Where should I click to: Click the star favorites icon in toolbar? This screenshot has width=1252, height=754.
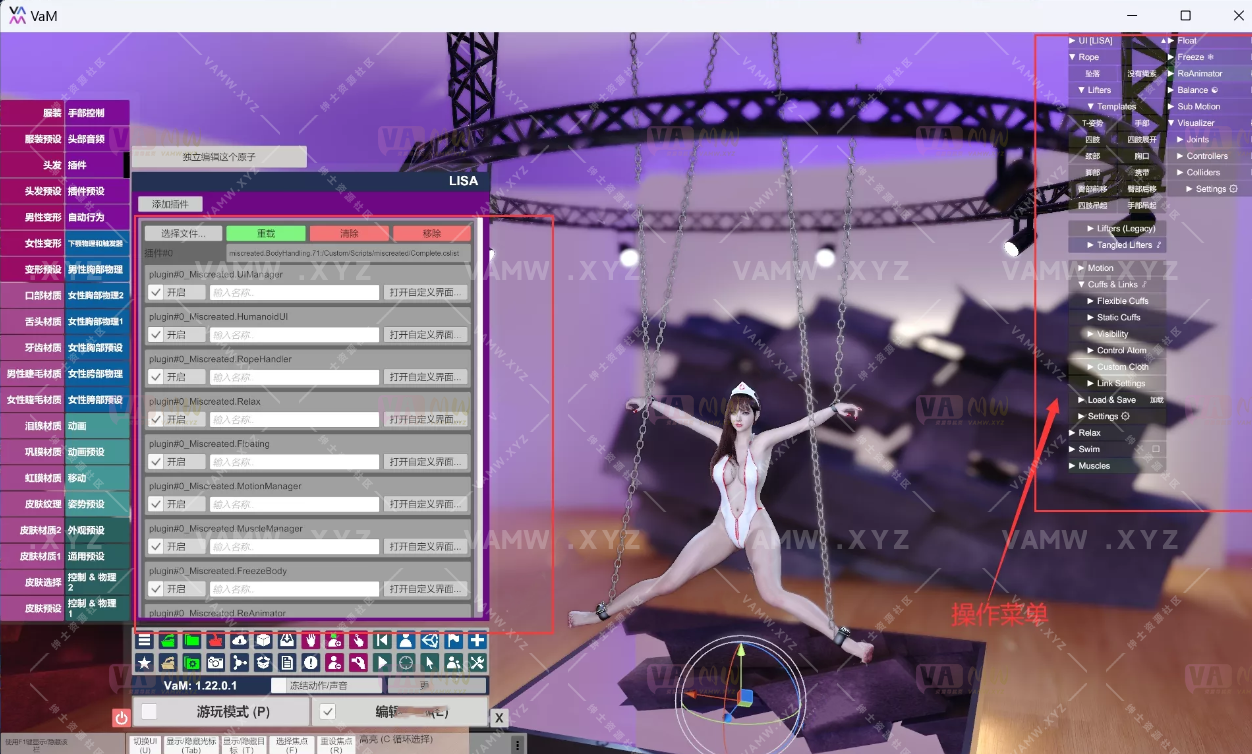145,662
